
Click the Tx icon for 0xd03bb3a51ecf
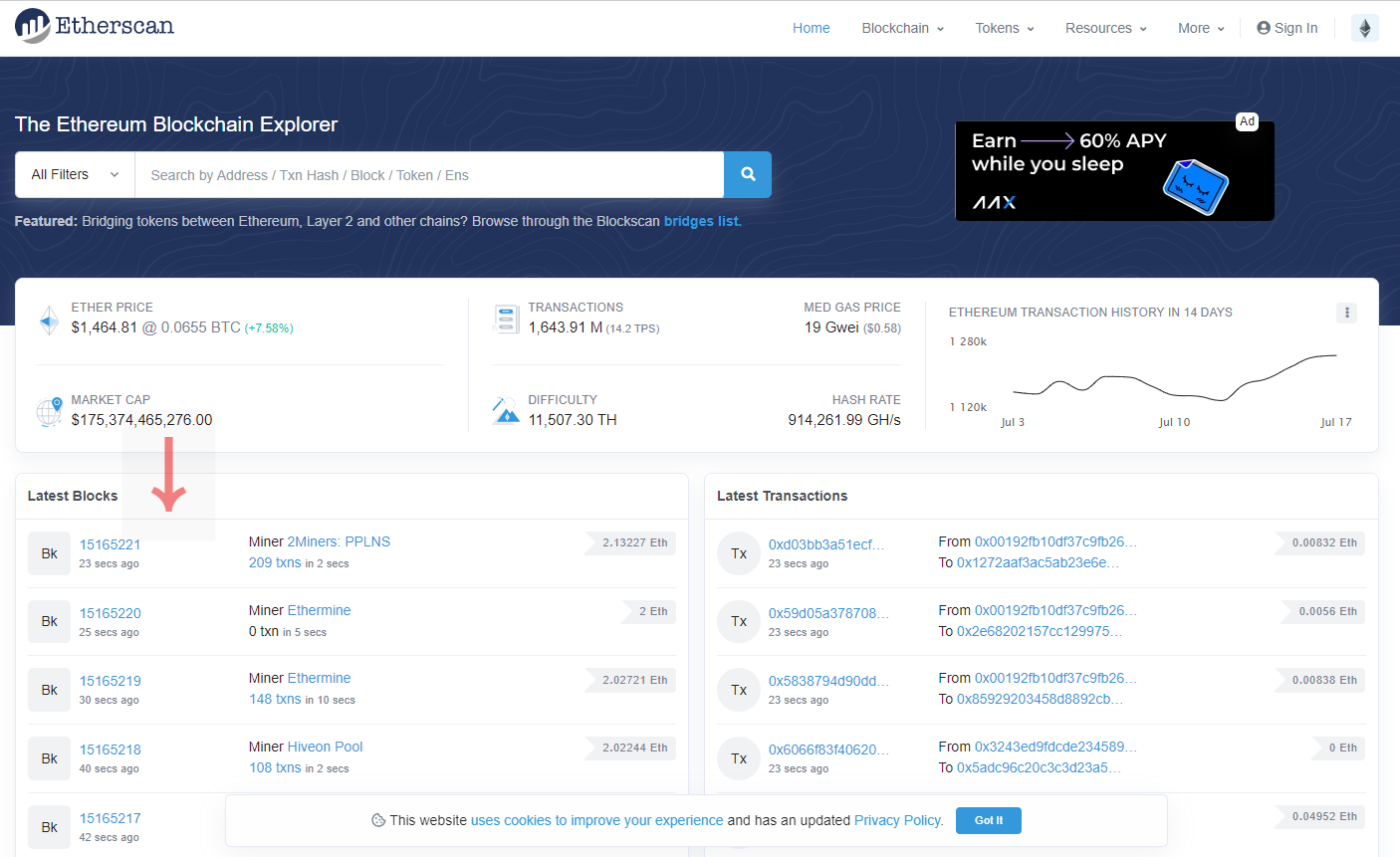tap(739, 553)
